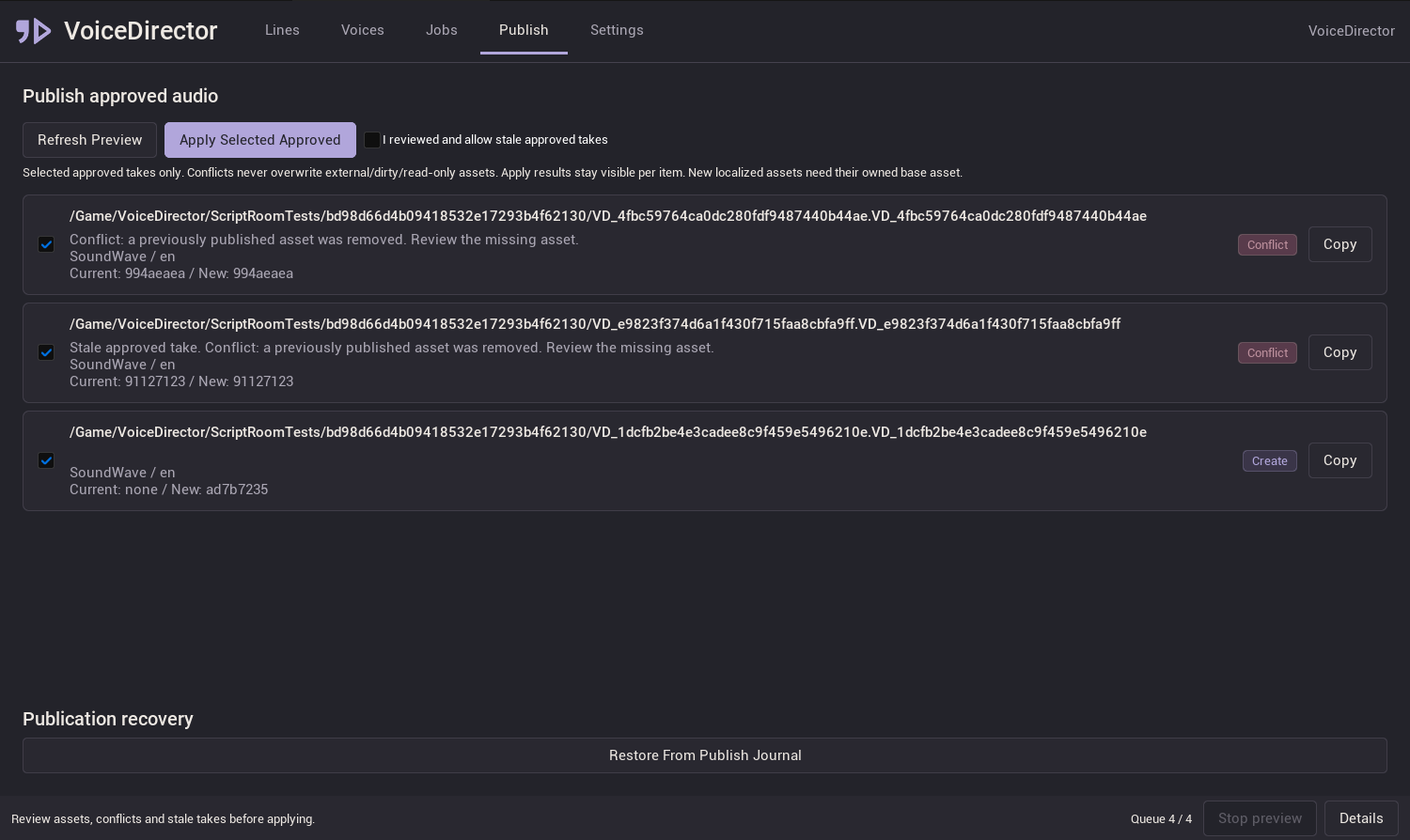Click the VoiceDirector logo icon
Viewport: 1410px width, 840px height.
click(33, 31)
